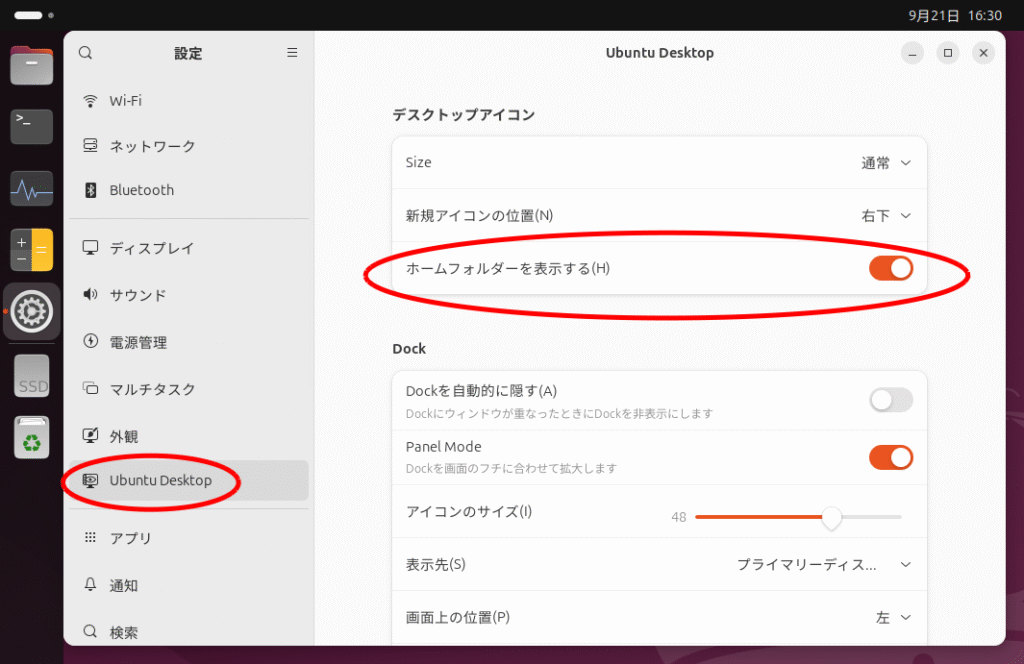Open the Size dropdown showing 通常
The width and height of the screenshot is (1024, 664).
(x=886, y=163)
